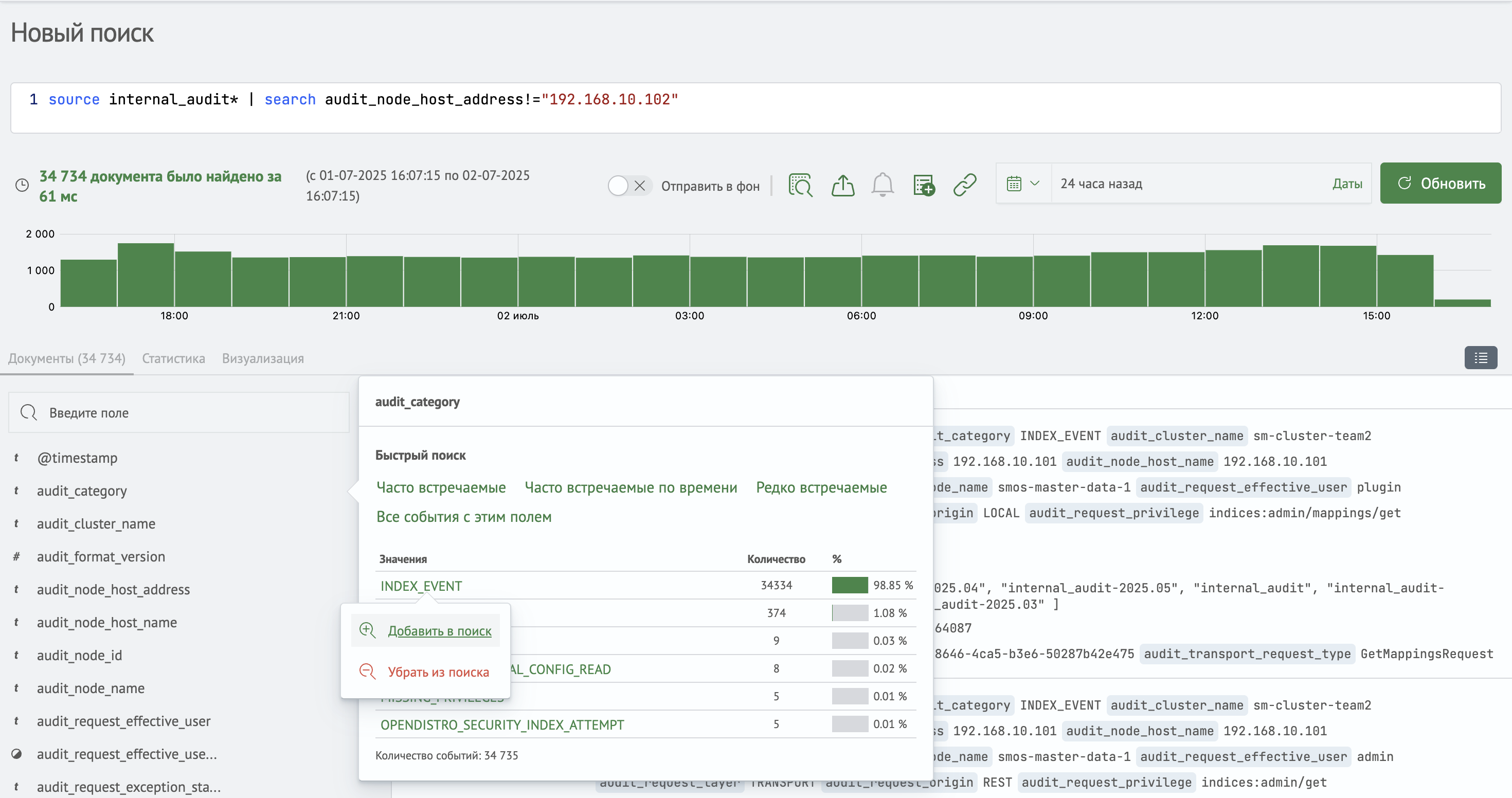Click the Значения column header
Viewport: 1512px width, 798px height.
click(x=403, y=558)
